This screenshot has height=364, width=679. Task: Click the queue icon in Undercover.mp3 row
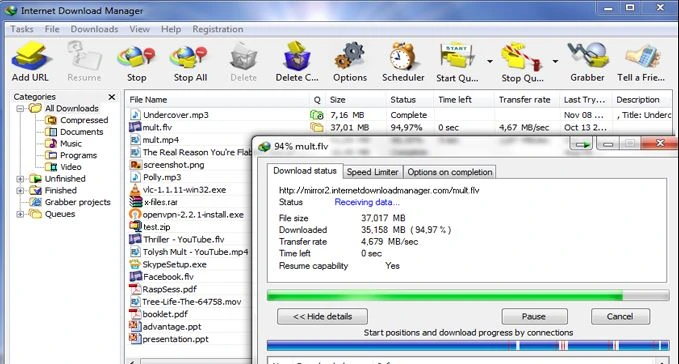pyautogui.click(x=317, y=115)
